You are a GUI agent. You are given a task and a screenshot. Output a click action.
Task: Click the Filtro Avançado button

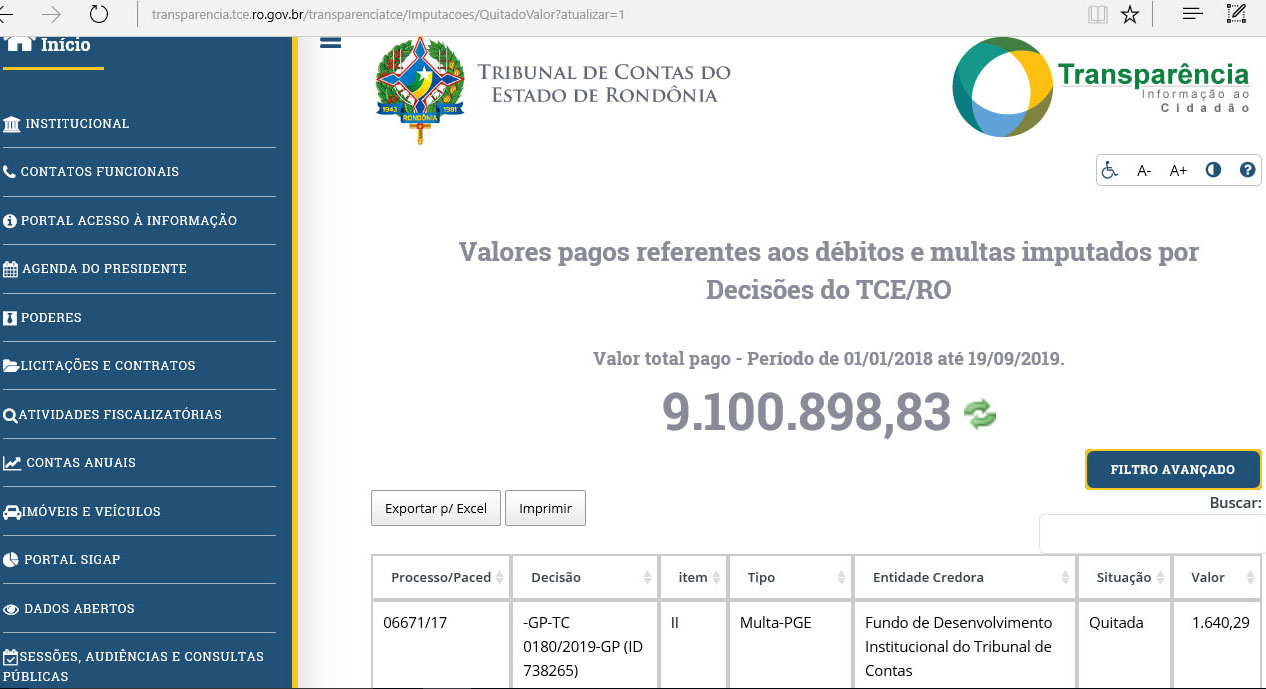tap(1172, 470)
